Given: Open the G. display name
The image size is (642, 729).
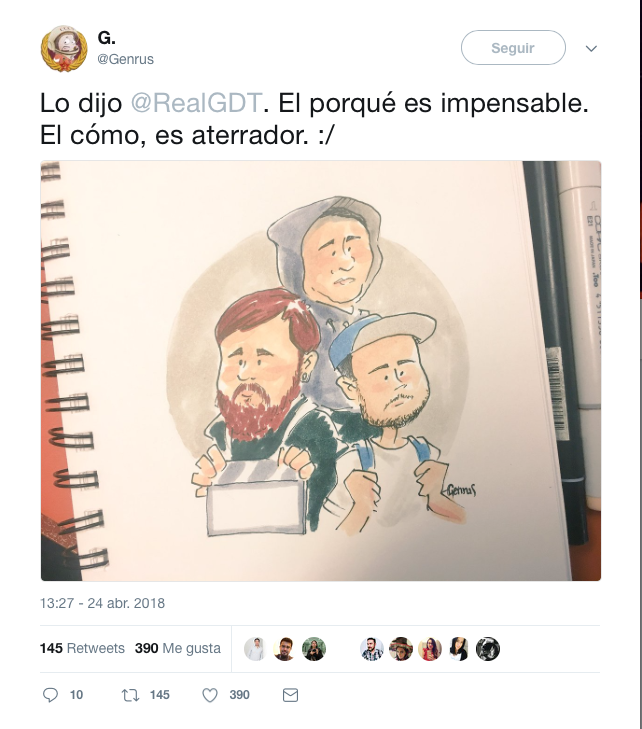Looking at the screenshot, I should tap(106, 38).
